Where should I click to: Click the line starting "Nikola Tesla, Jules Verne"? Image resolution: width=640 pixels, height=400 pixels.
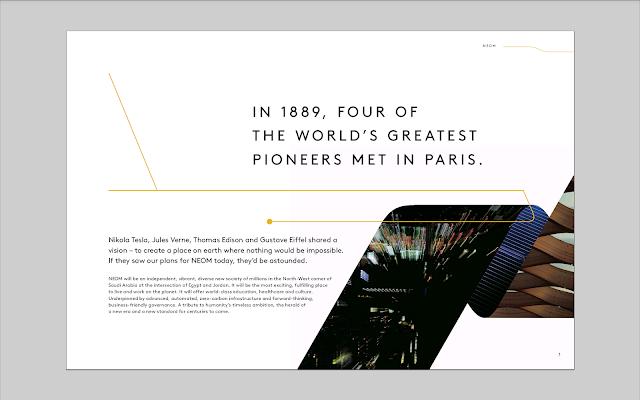[223, 240]
